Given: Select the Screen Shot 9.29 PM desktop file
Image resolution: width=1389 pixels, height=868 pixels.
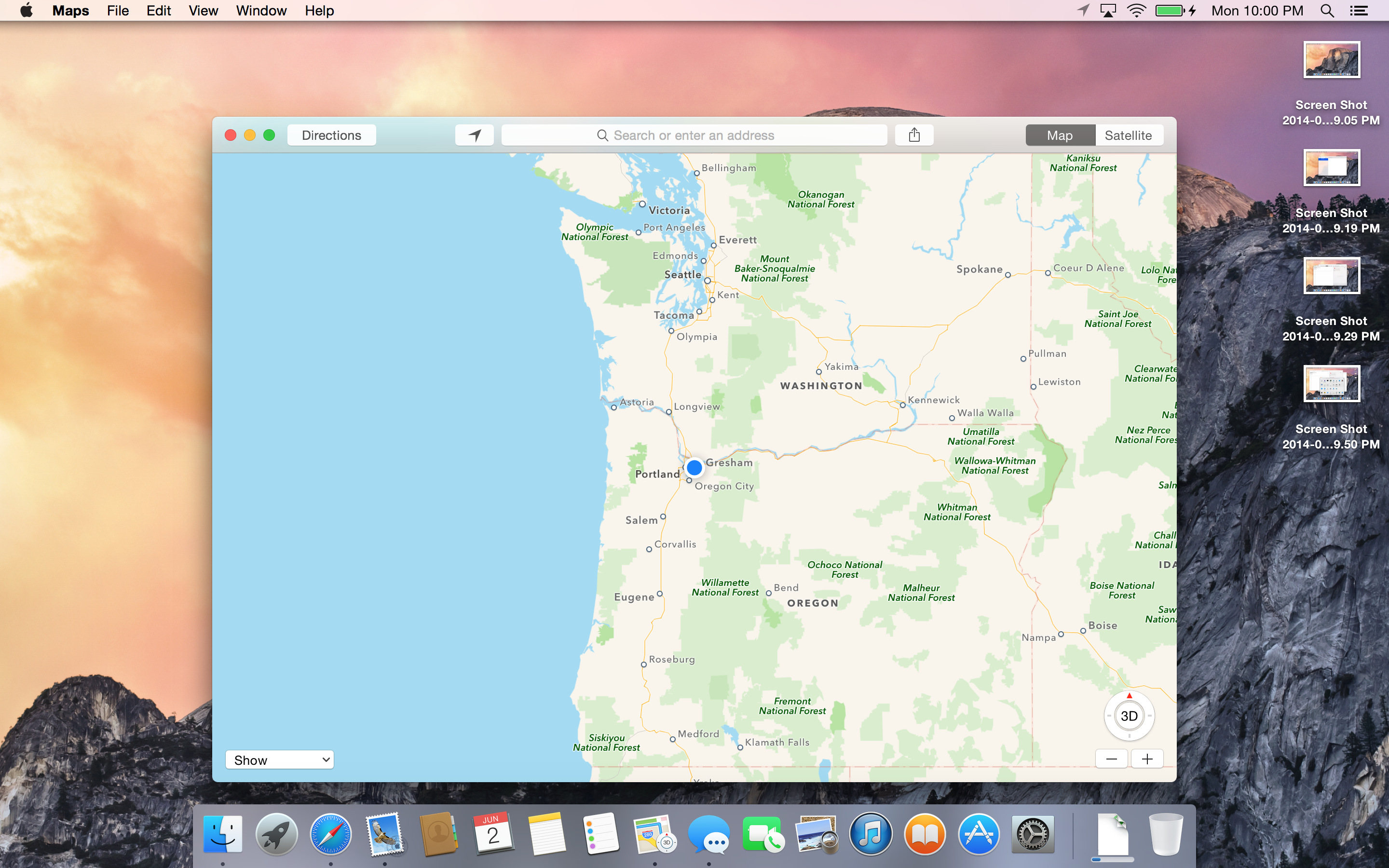Looking at the screenshot, I should (x=1331, y=299).
